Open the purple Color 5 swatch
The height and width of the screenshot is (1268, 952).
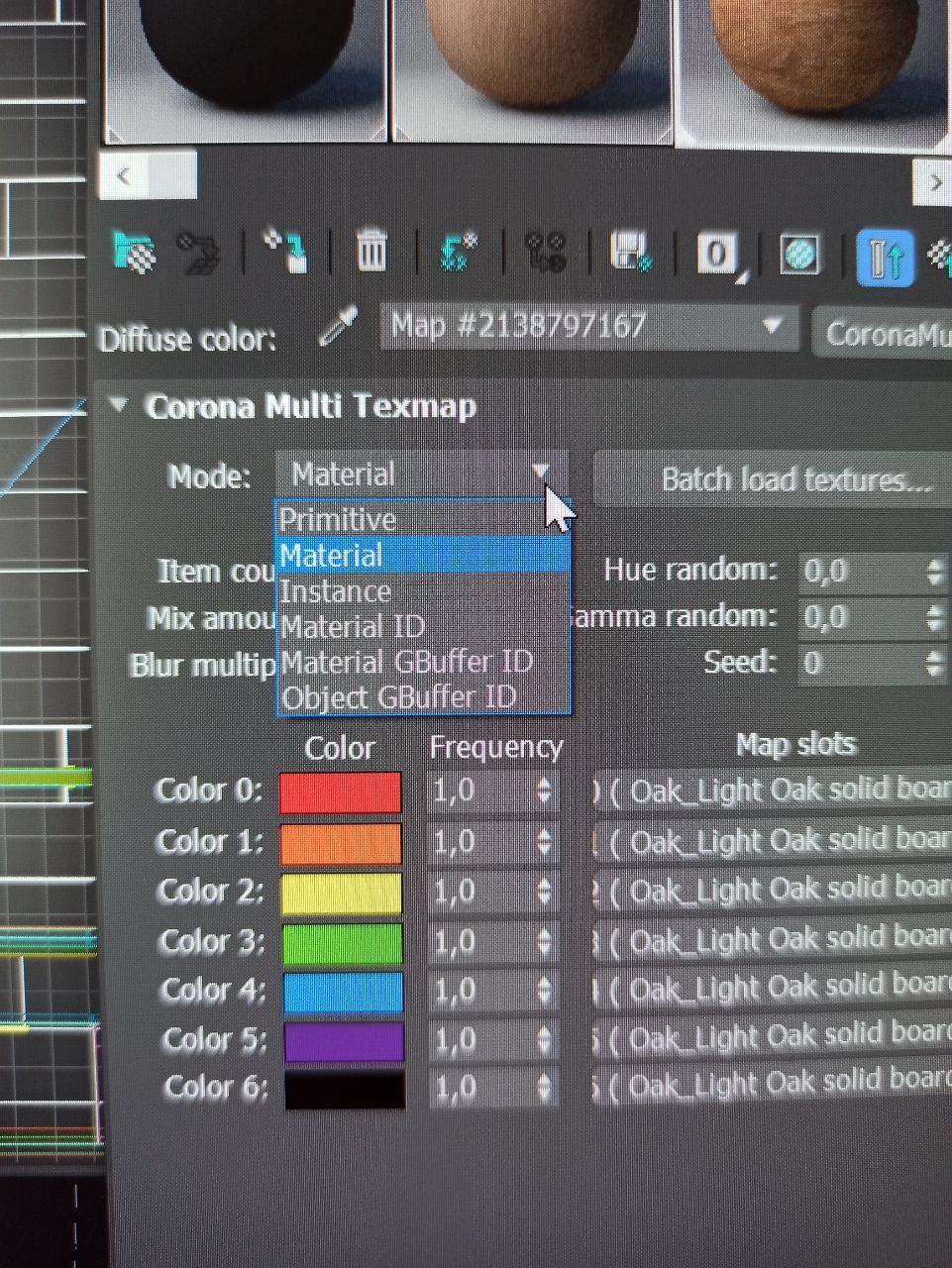point(344,1041)
